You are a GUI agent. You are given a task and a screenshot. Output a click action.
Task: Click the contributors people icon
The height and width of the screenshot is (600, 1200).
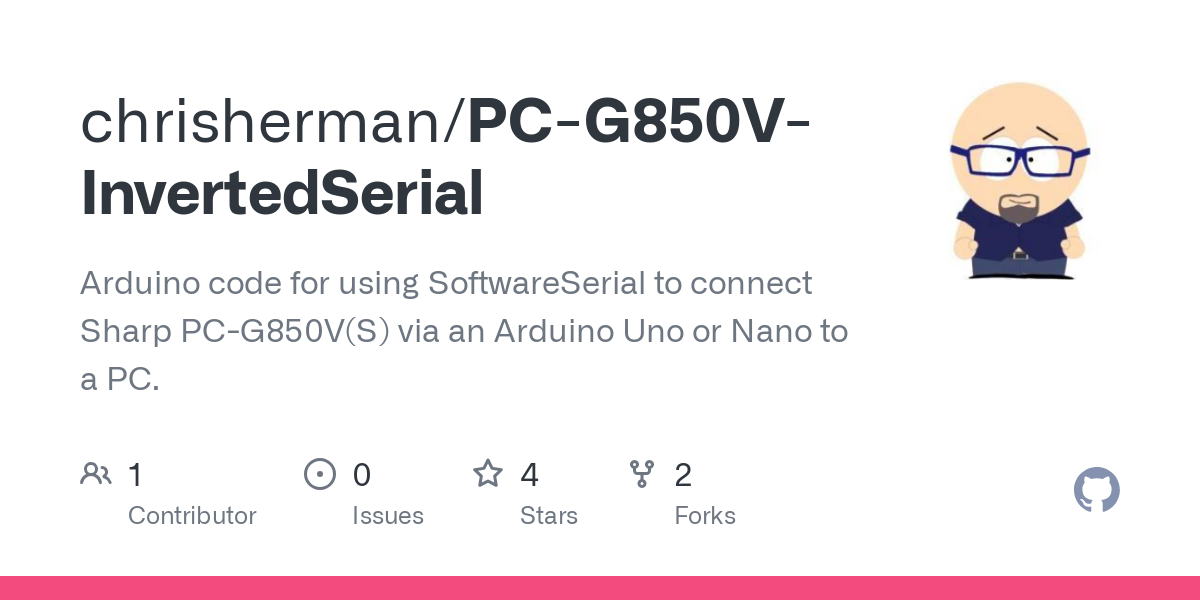[96, 473]
